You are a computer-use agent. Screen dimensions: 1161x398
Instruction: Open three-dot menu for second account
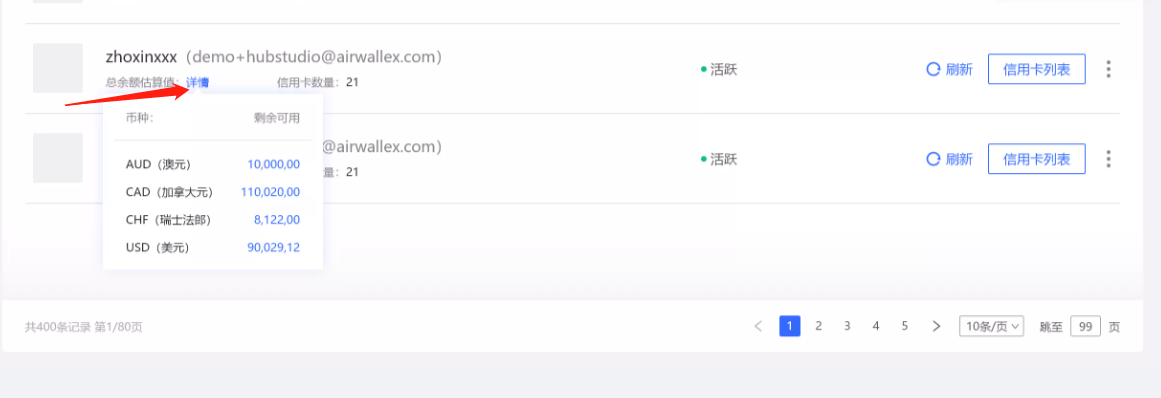click(1108, 159)
